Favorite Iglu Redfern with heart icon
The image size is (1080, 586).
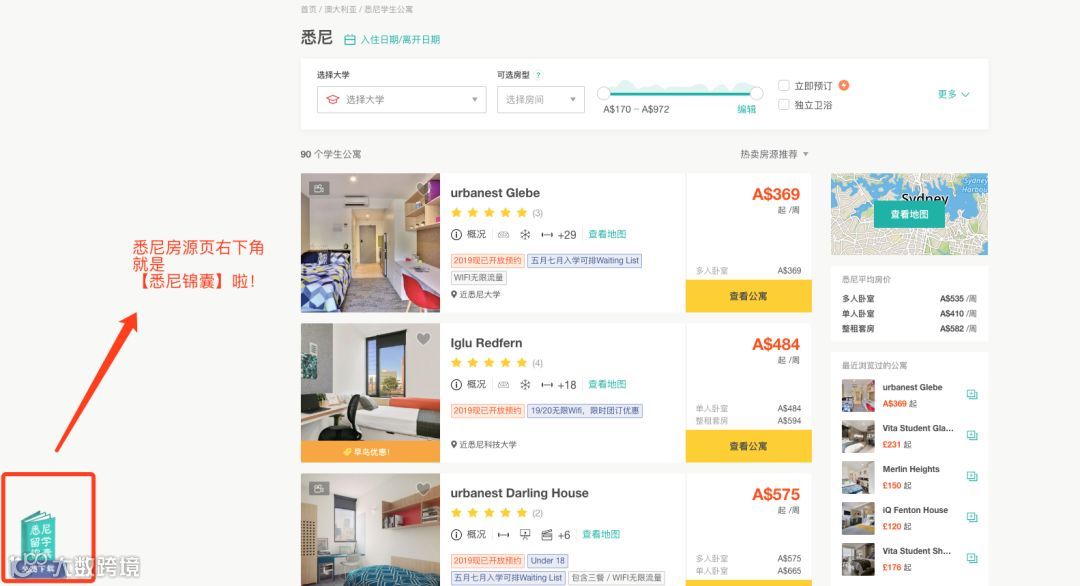(x=423, y=339)
